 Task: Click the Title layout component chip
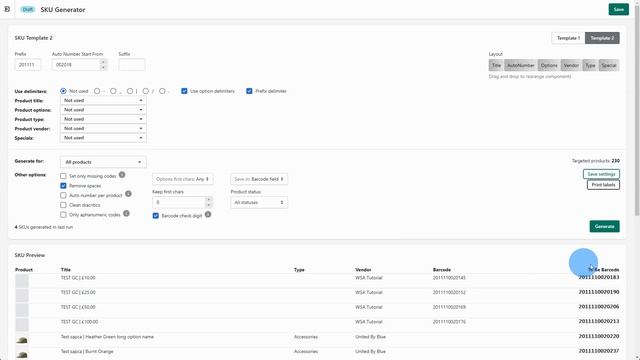[x=496, y=65]
